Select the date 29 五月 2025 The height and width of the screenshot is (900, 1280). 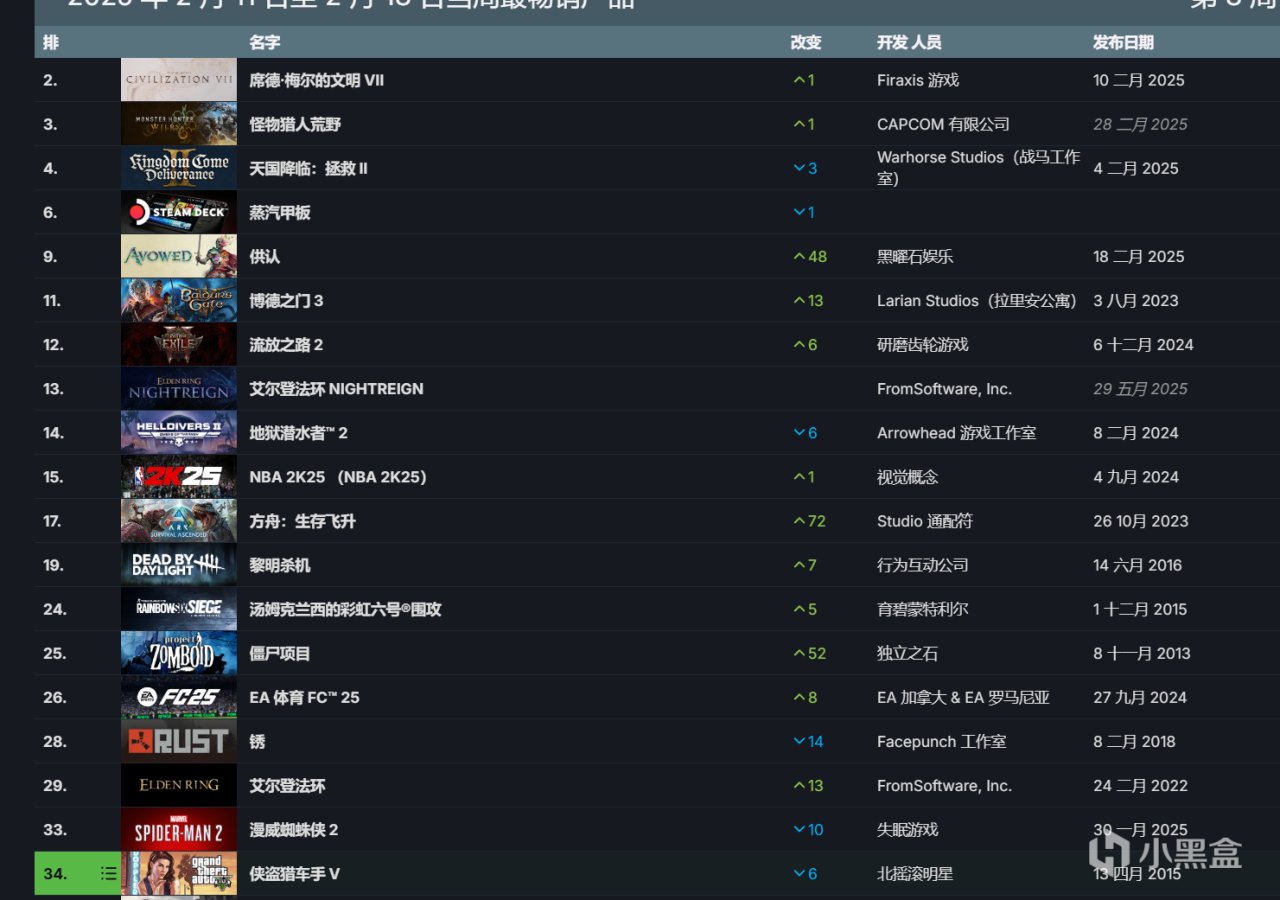click(1140, 388)
